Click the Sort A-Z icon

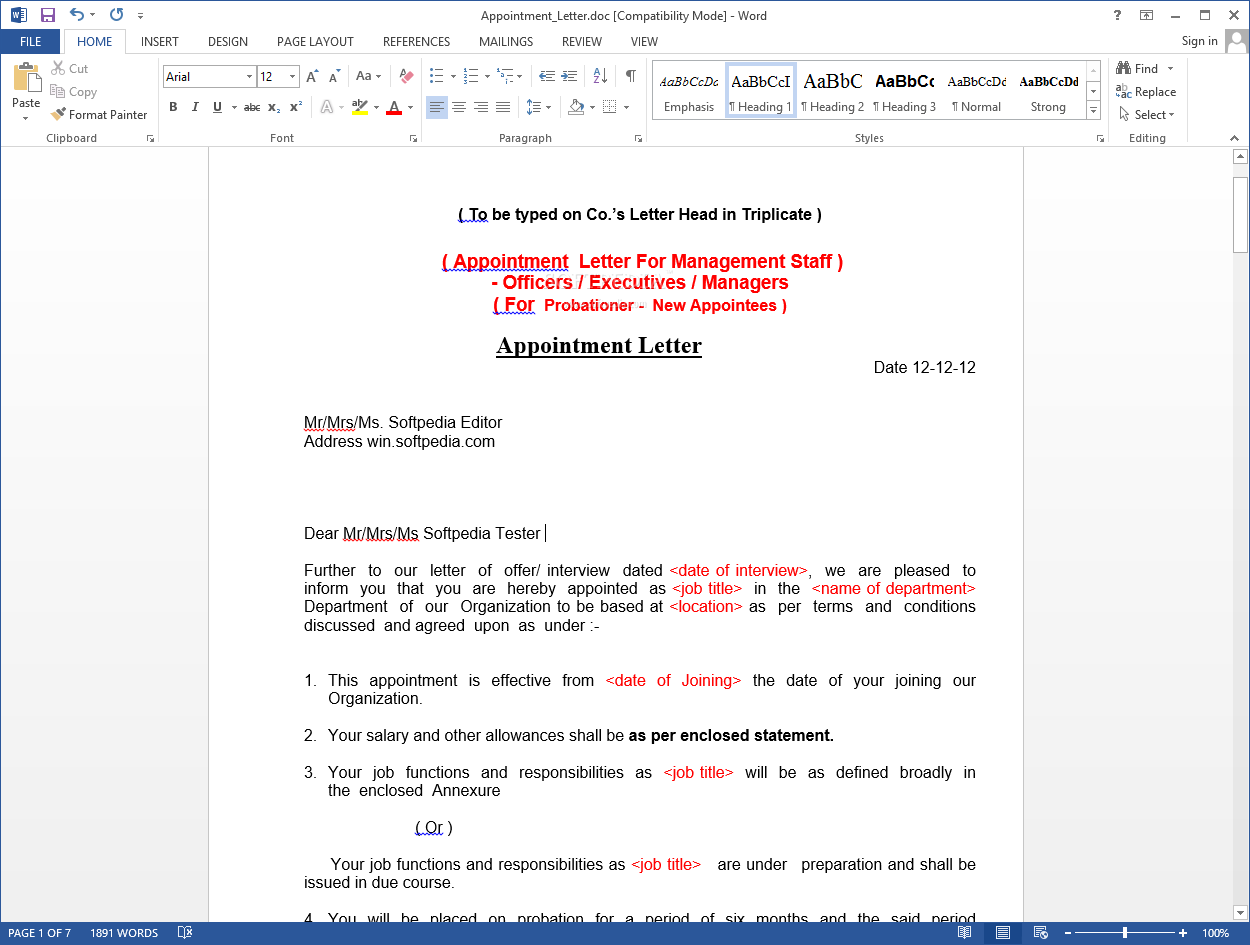600,77
